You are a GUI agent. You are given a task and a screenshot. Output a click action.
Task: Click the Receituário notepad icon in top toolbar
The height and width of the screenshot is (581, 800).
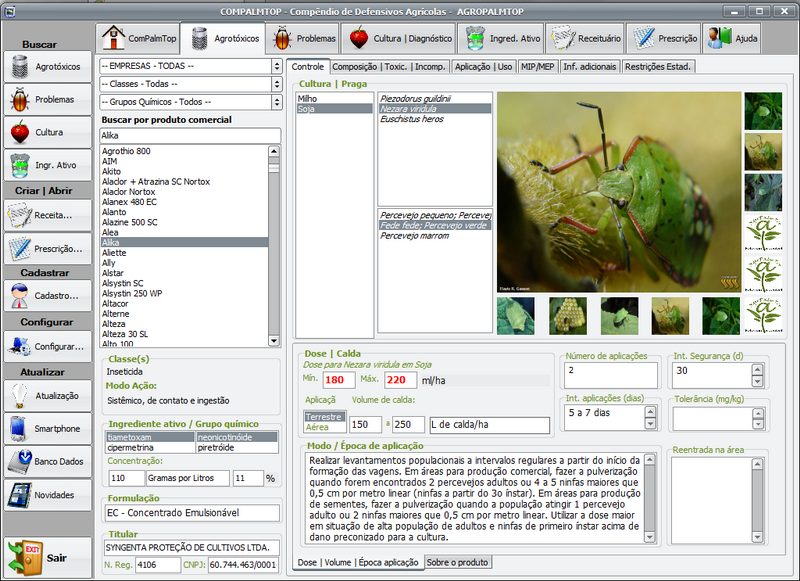point(563,38)
